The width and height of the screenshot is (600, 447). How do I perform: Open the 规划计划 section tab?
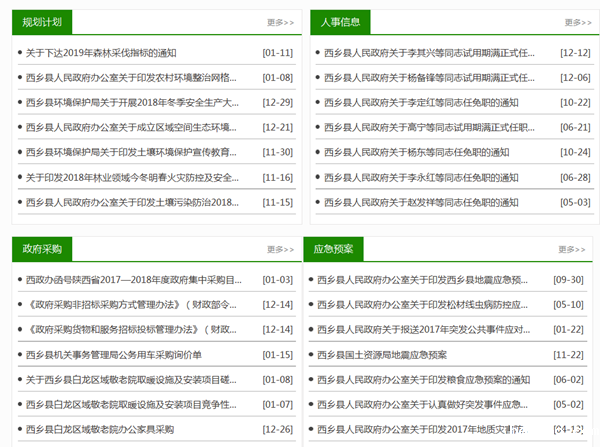click(x=41, y=21)
